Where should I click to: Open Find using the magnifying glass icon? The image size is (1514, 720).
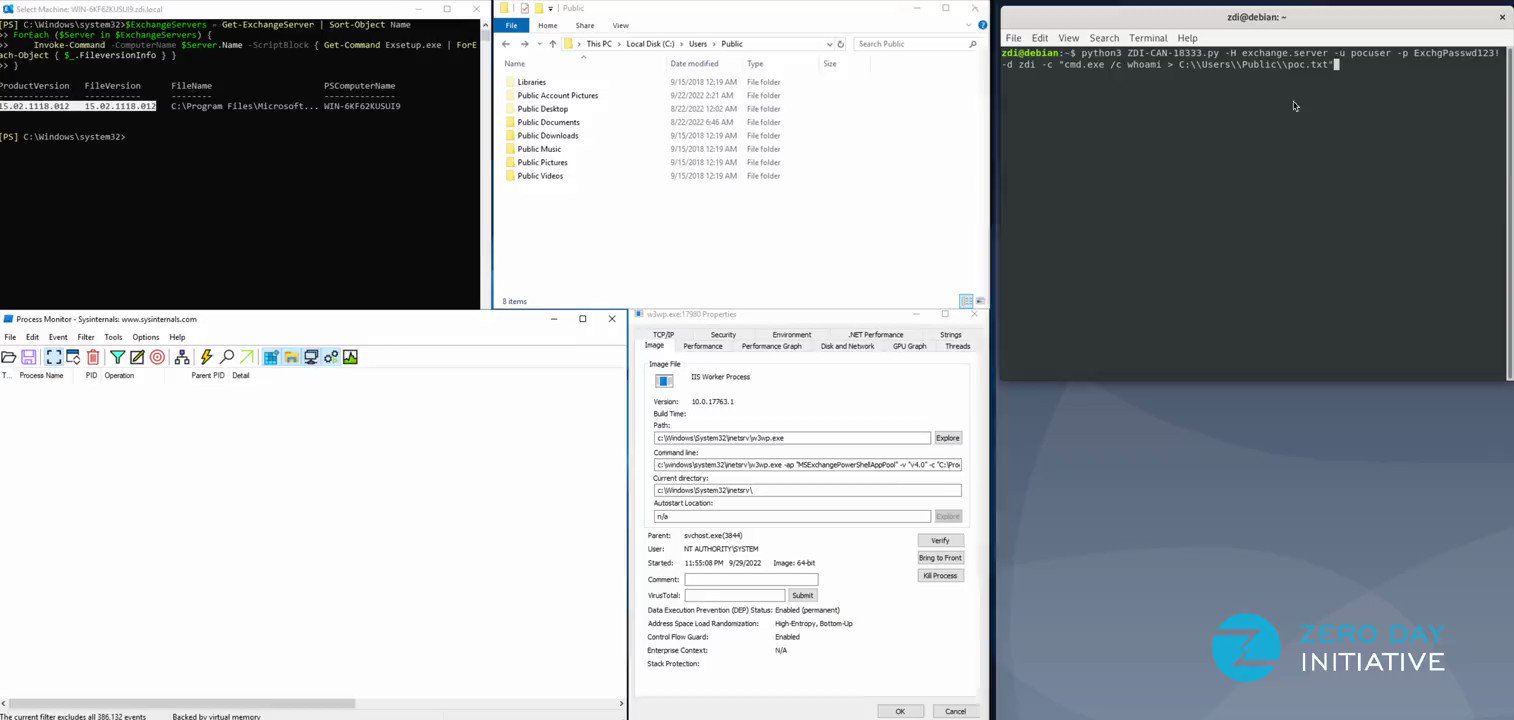tap(227, 357)
